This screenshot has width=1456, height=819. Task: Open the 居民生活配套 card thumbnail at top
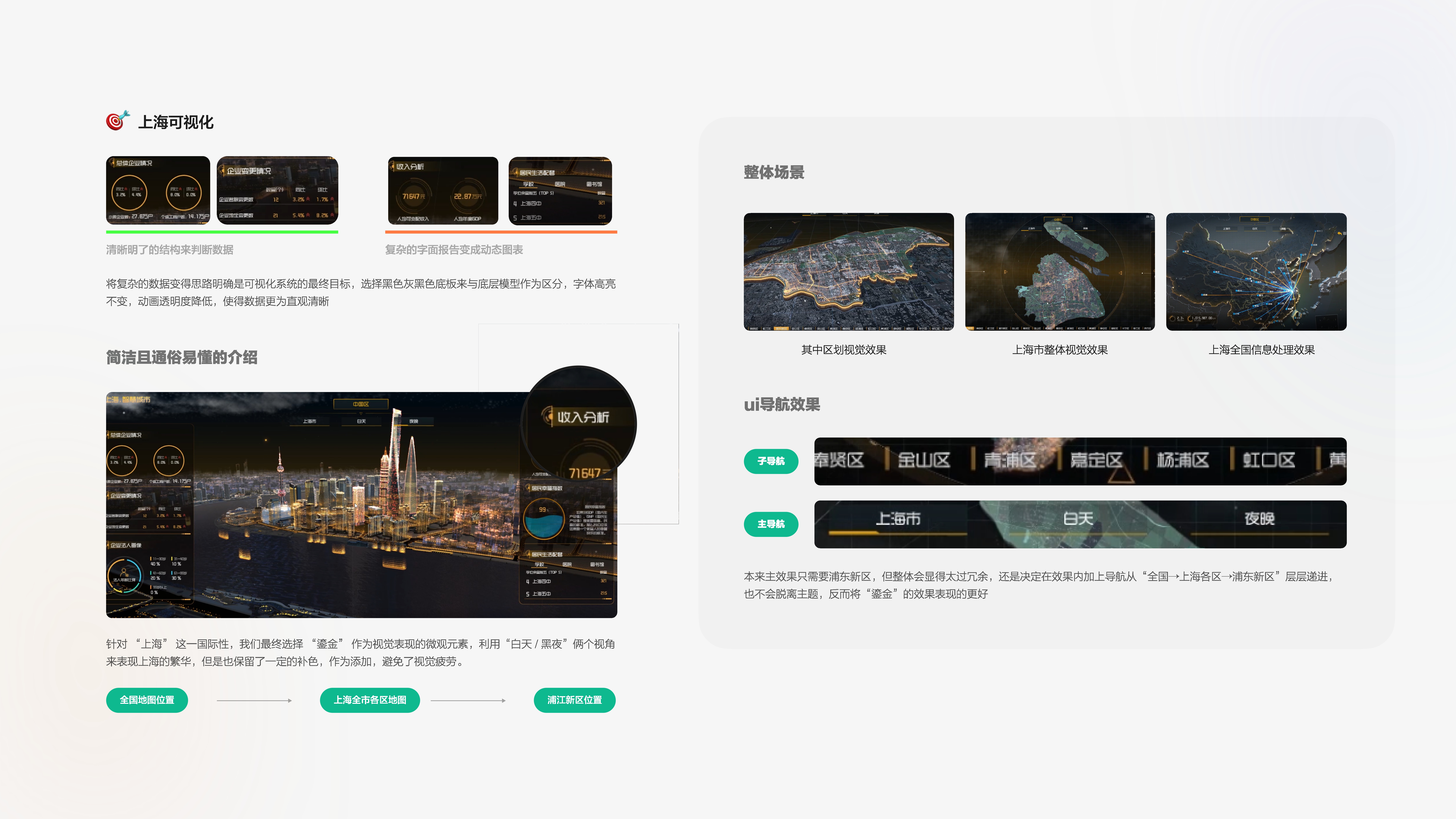[x=560, y=191]
